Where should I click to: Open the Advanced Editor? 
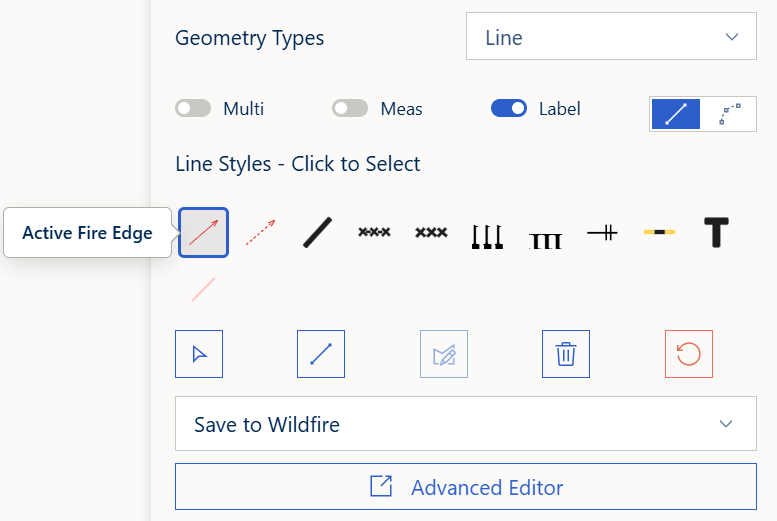[x=466, y=486]
